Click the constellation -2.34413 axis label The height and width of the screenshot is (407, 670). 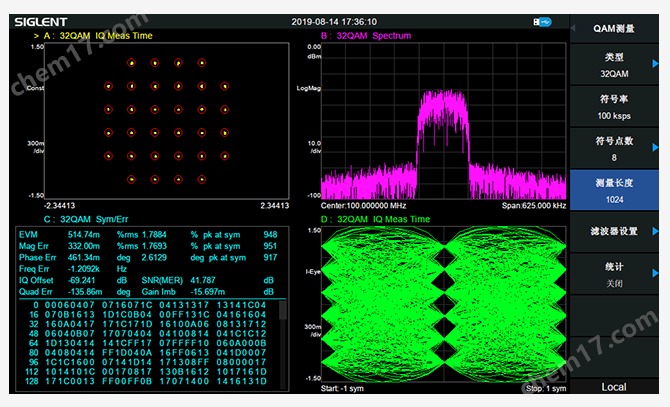pos(60,206)
